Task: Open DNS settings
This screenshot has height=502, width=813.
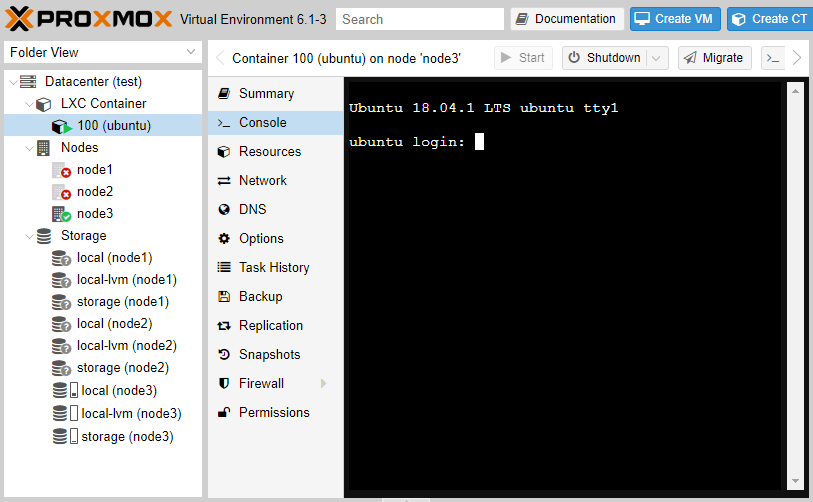Action: (252, 209)
